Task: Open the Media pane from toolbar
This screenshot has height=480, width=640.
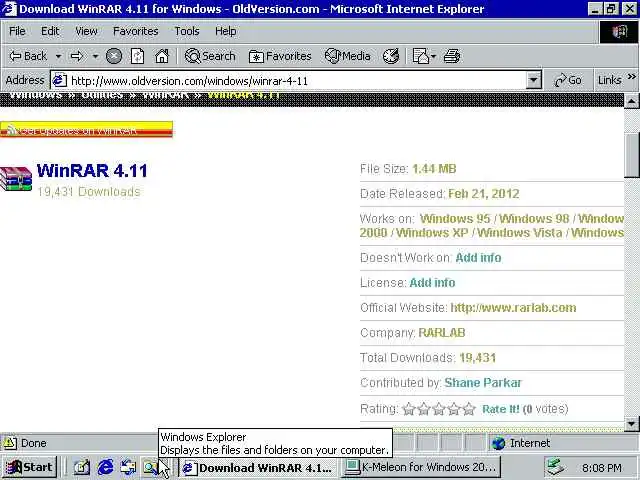Action: pyautogui.click(x=347, y=56)
